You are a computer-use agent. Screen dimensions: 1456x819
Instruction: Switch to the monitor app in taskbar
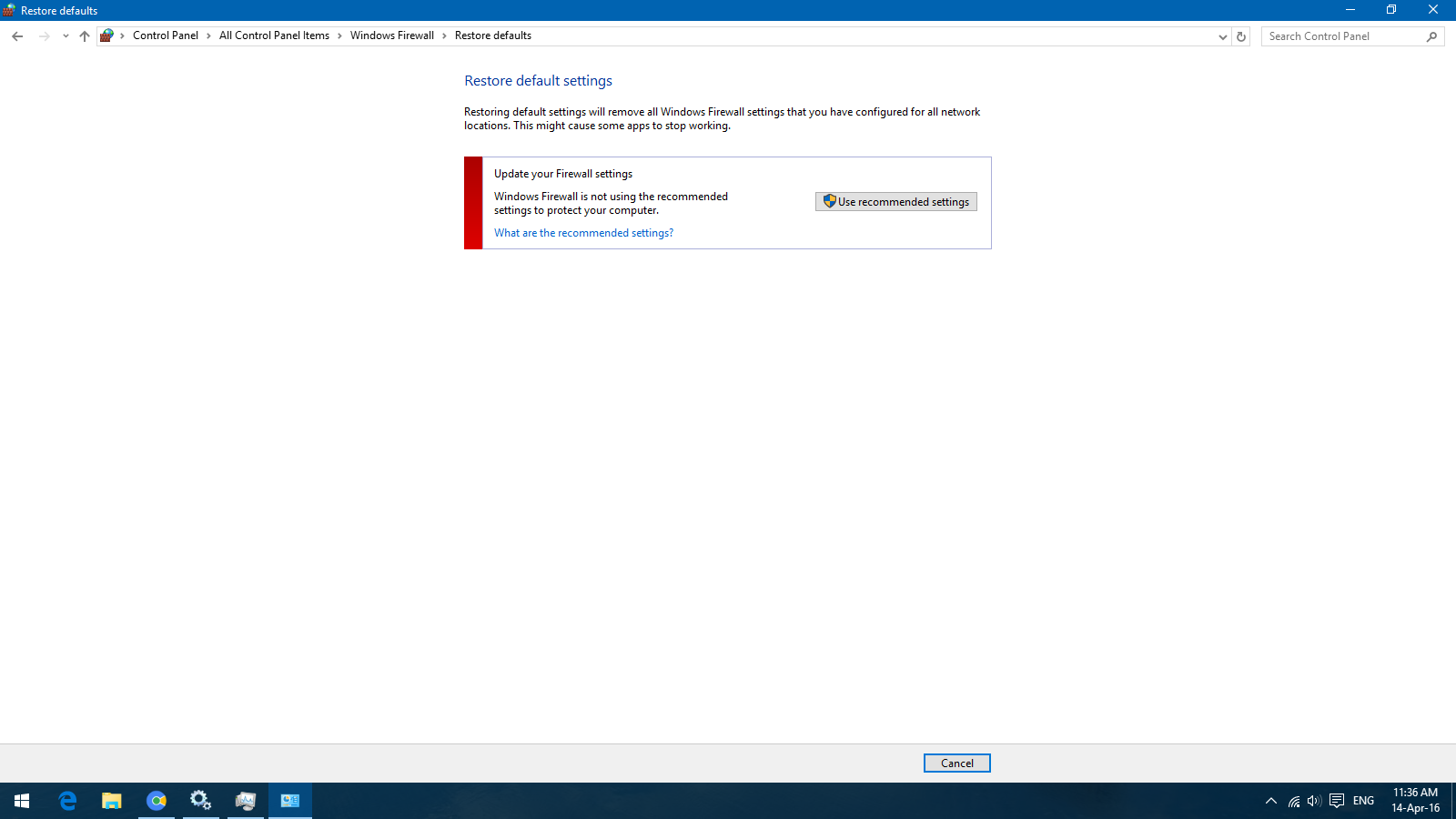246,801
